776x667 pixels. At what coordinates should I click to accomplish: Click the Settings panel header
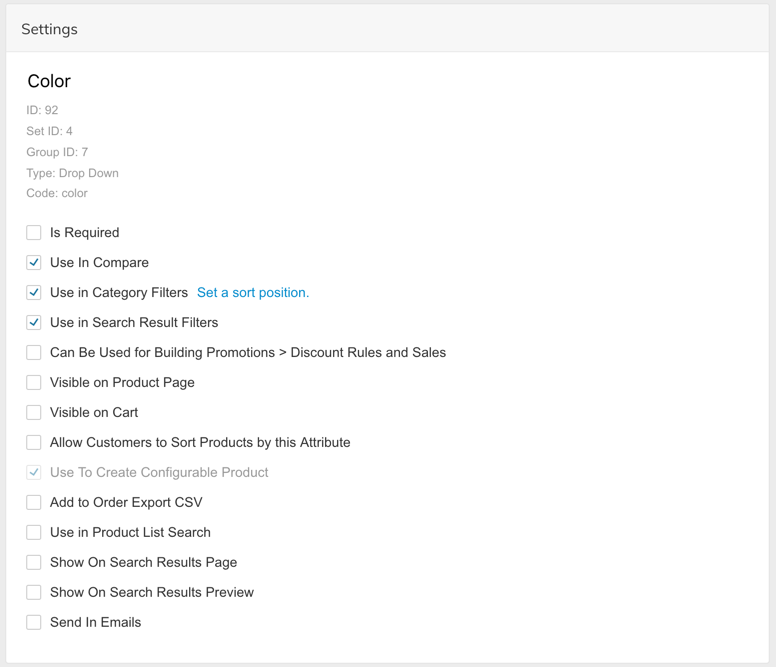[388, 29]
